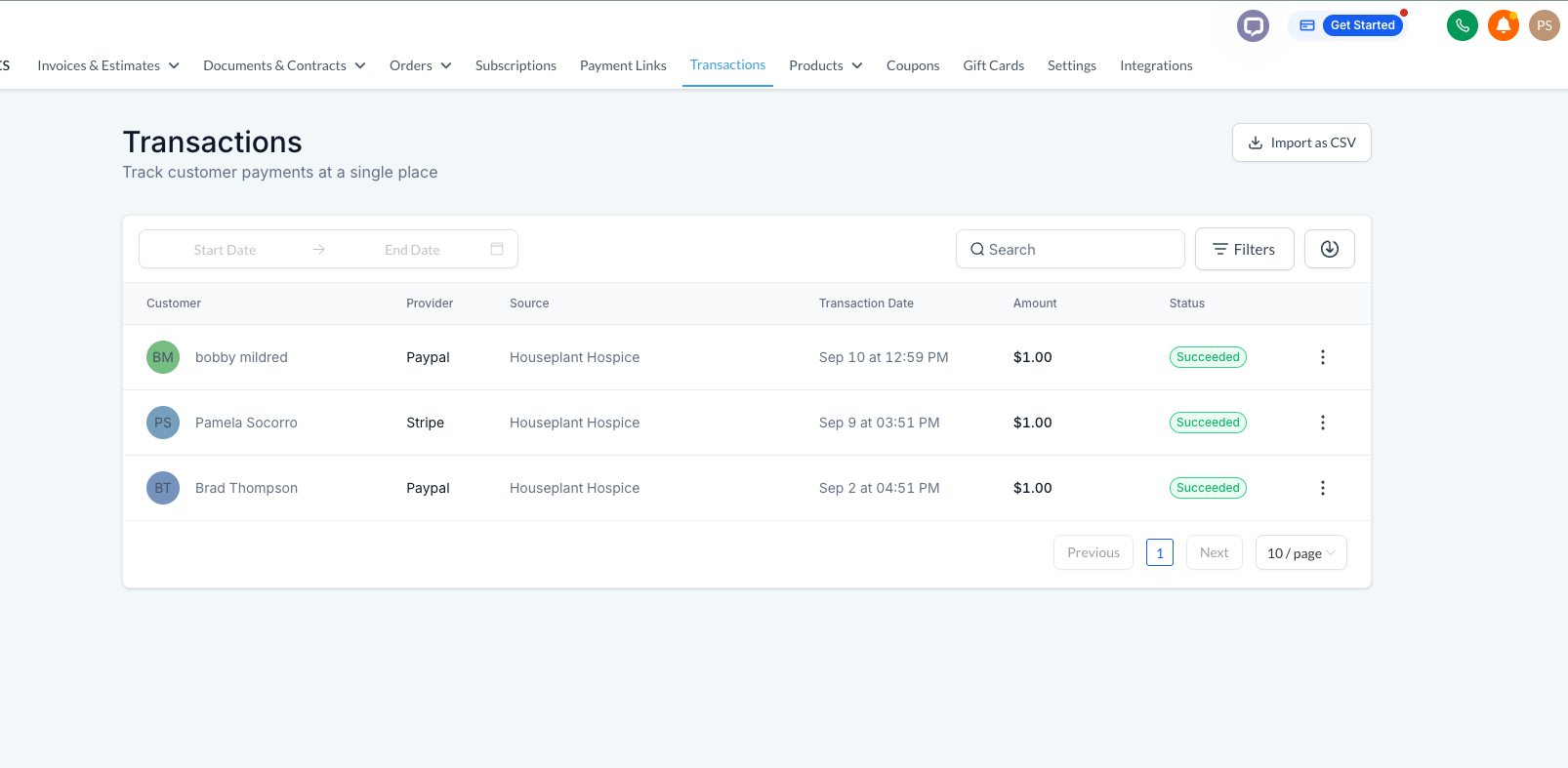
Task: Open the Settings tab
Action: click(1072, 65)
